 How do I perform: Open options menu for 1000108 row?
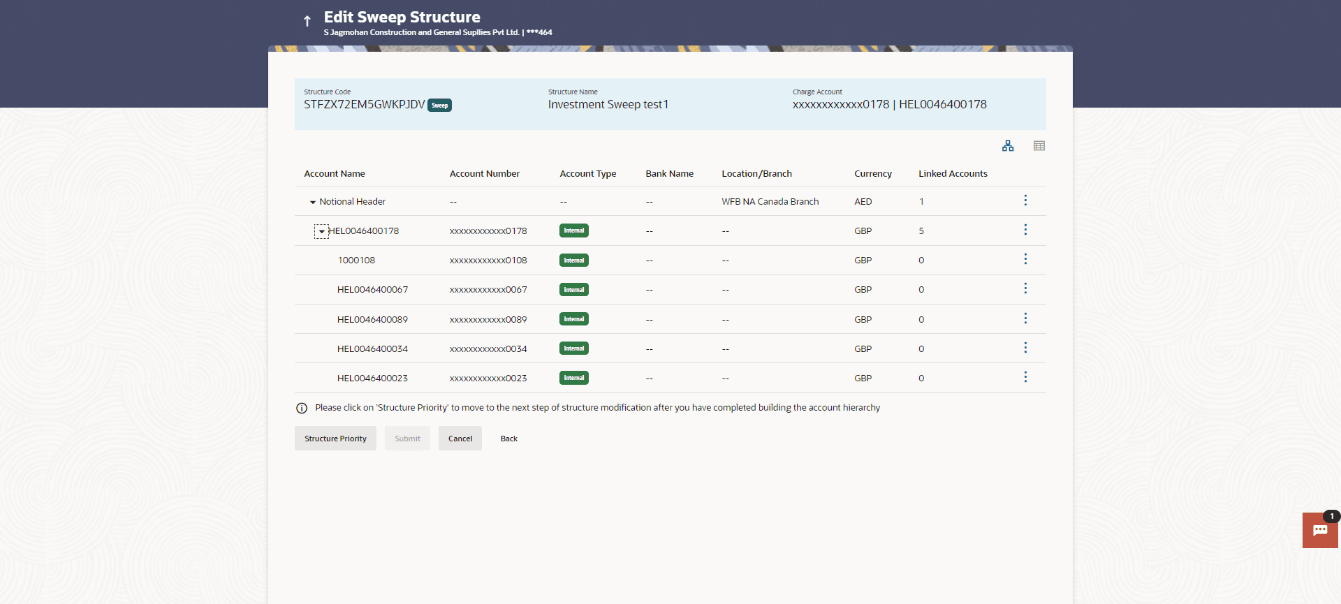point(1025,260)
